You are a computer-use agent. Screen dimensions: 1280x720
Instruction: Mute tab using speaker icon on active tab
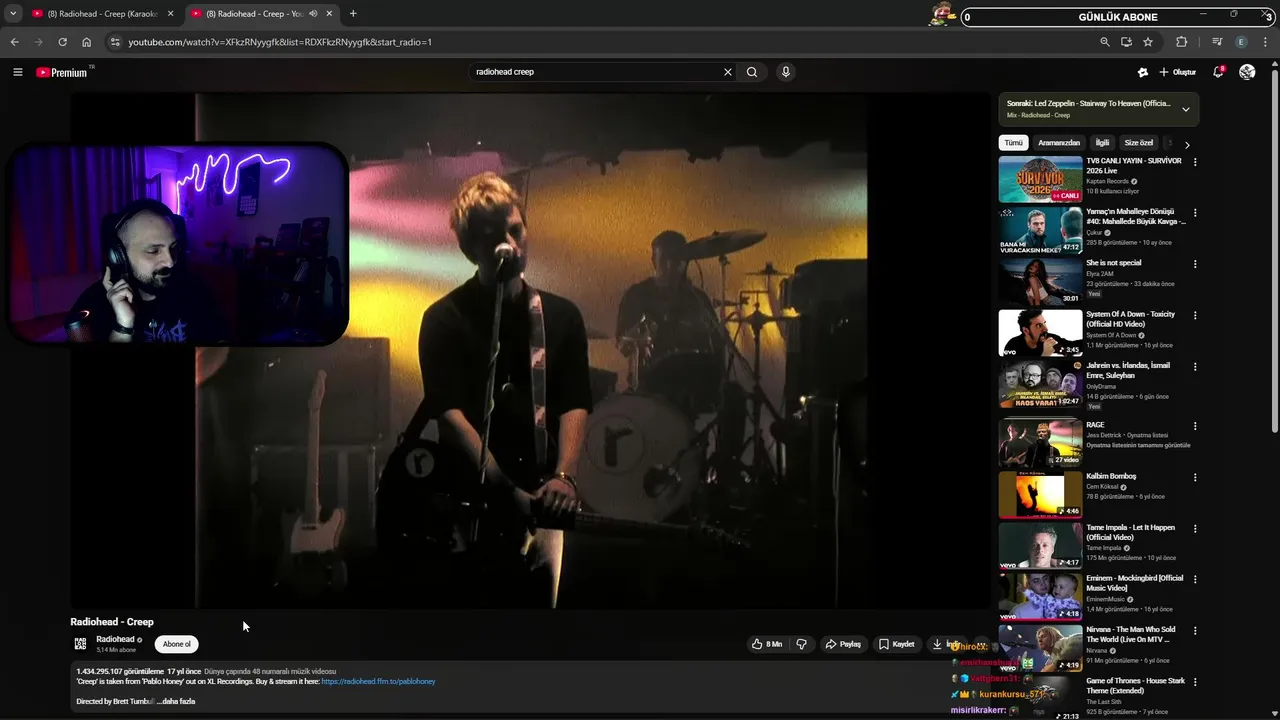[314, 14]
